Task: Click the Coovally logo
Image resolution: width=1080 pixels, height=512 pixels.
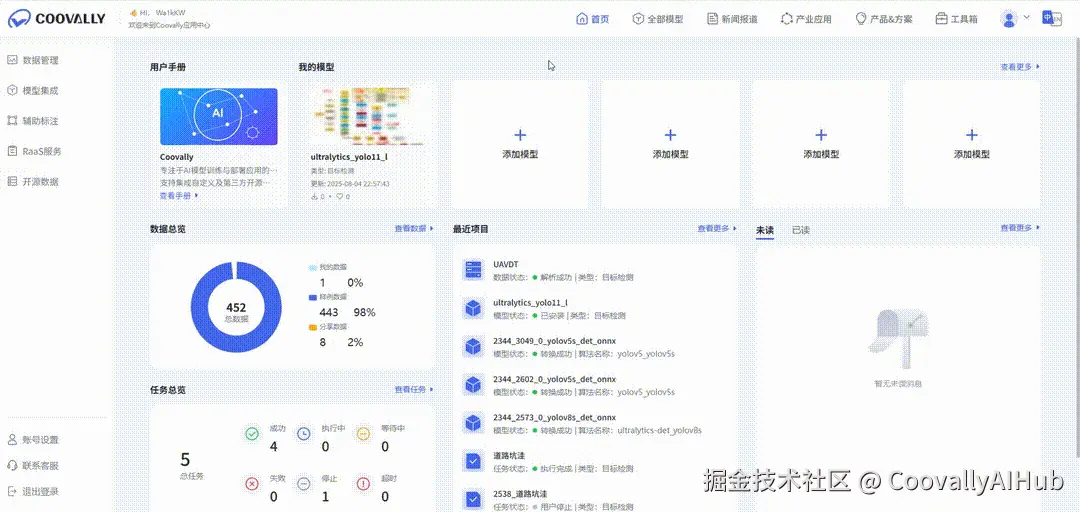Action: [56, 19]
